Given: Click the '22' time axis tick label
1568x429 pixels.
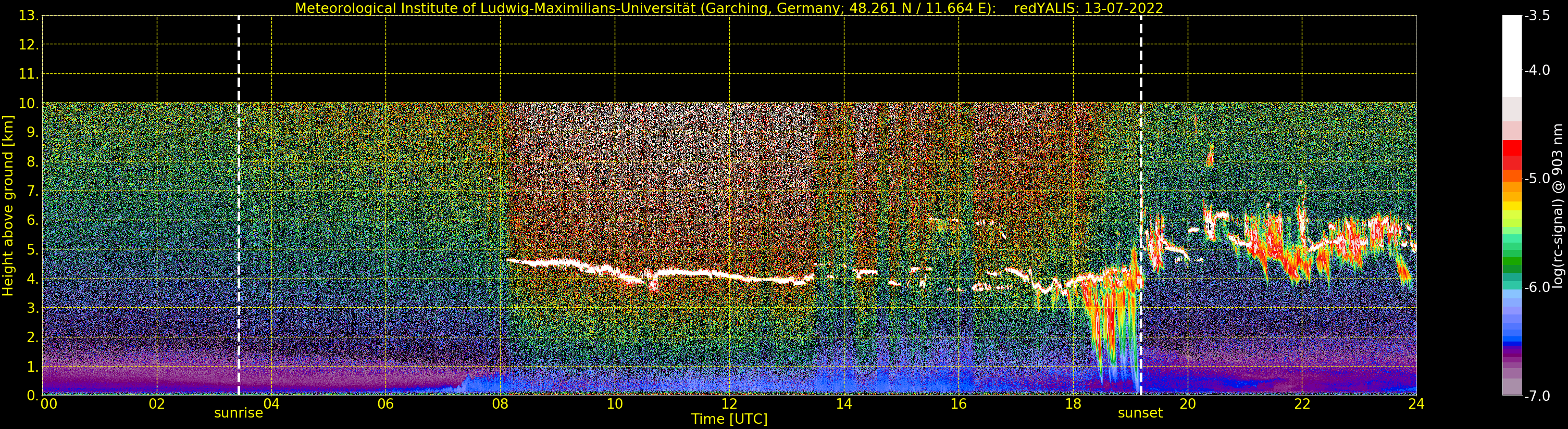Looking at the screenshot, I should click(x=1302, y=404).
